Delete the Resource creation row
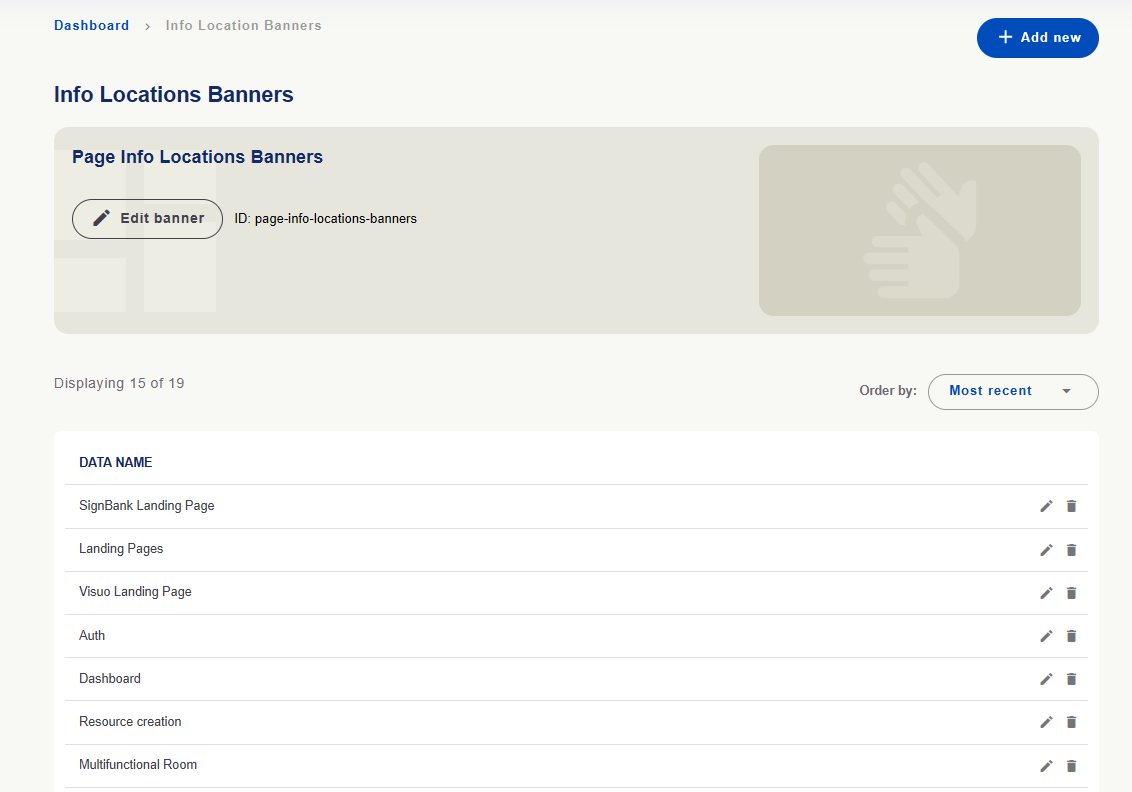Viewport: 1132px width, 792px height. [x=1071, y=722]
